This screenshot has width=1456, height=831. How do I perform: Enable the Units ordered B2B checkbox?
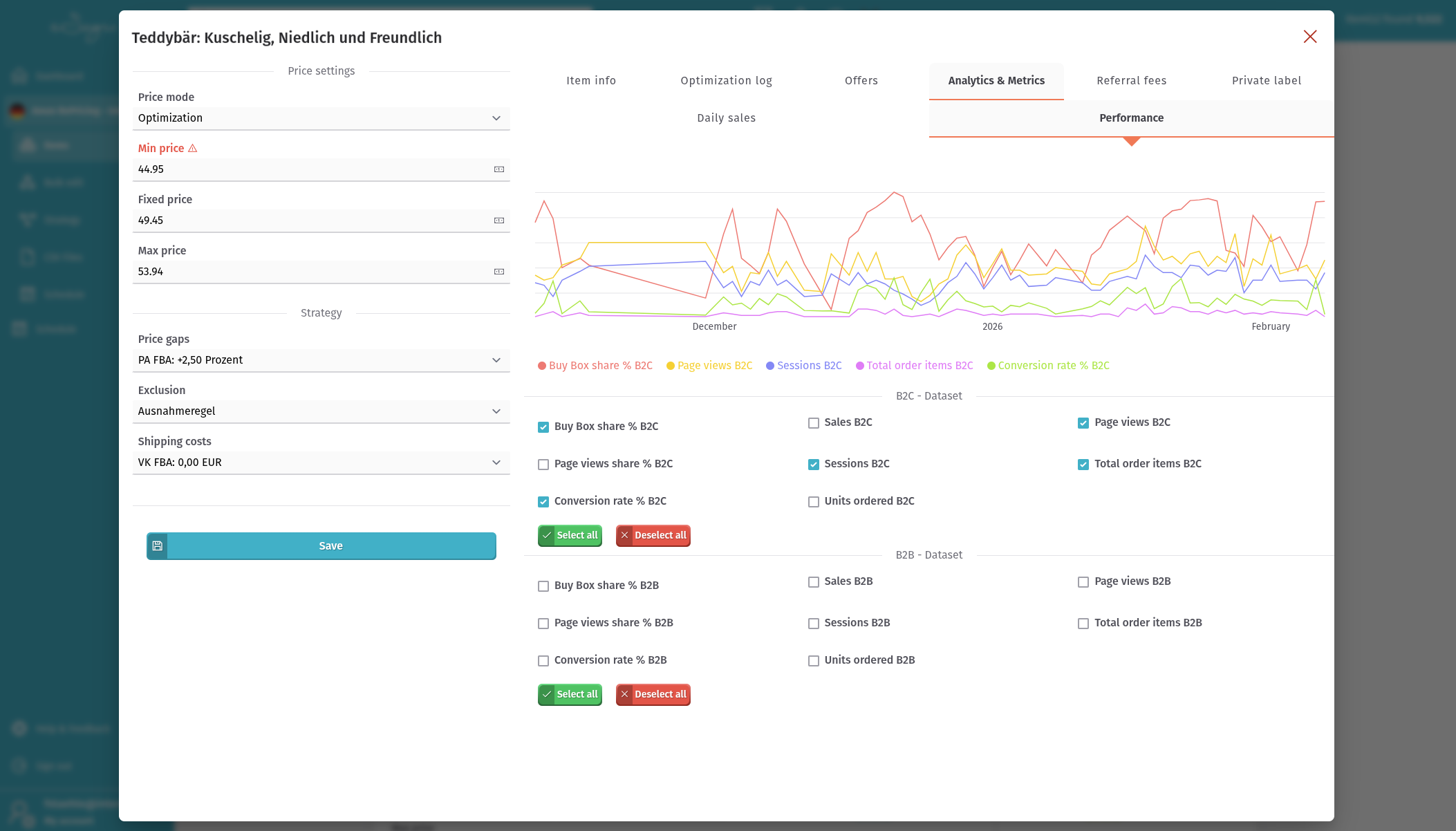click(813, 660)
